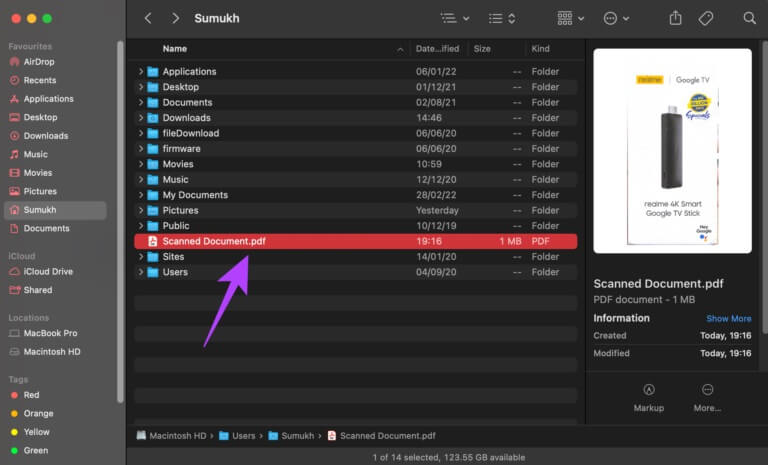Expand the firmware folder
Viewport: 768px width, 465px height.
tap(141, 149)
